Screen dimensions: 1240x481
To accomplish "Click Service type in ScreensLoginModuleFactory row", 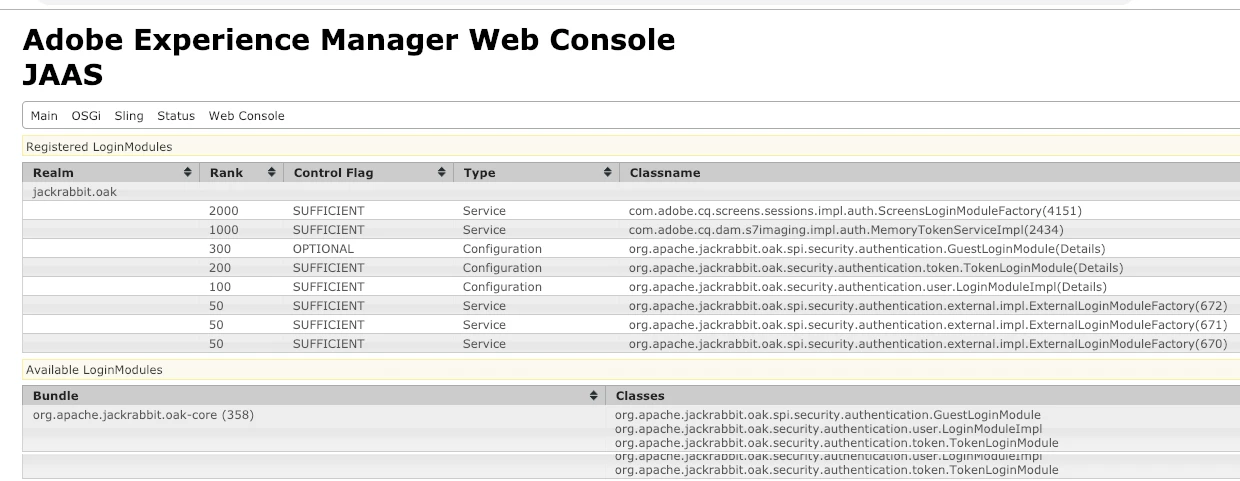I will pos(484,211).
